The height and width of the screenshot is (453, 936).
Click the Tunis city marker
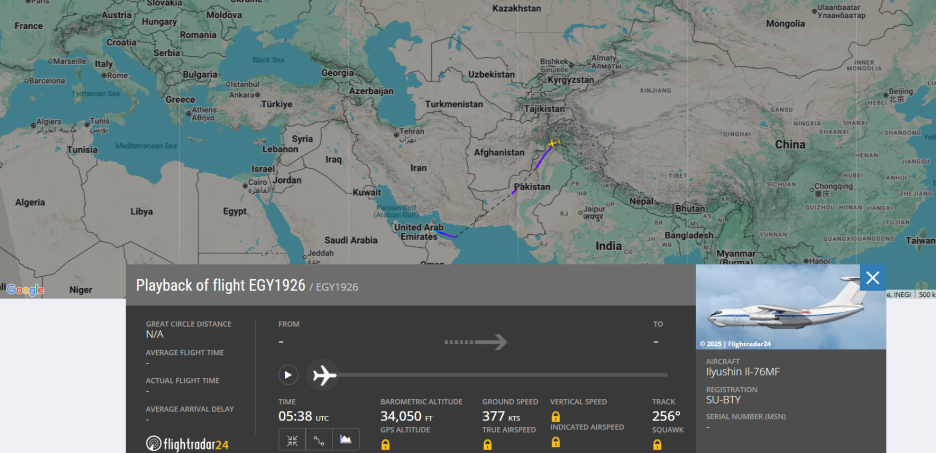(x=87, y=125)
